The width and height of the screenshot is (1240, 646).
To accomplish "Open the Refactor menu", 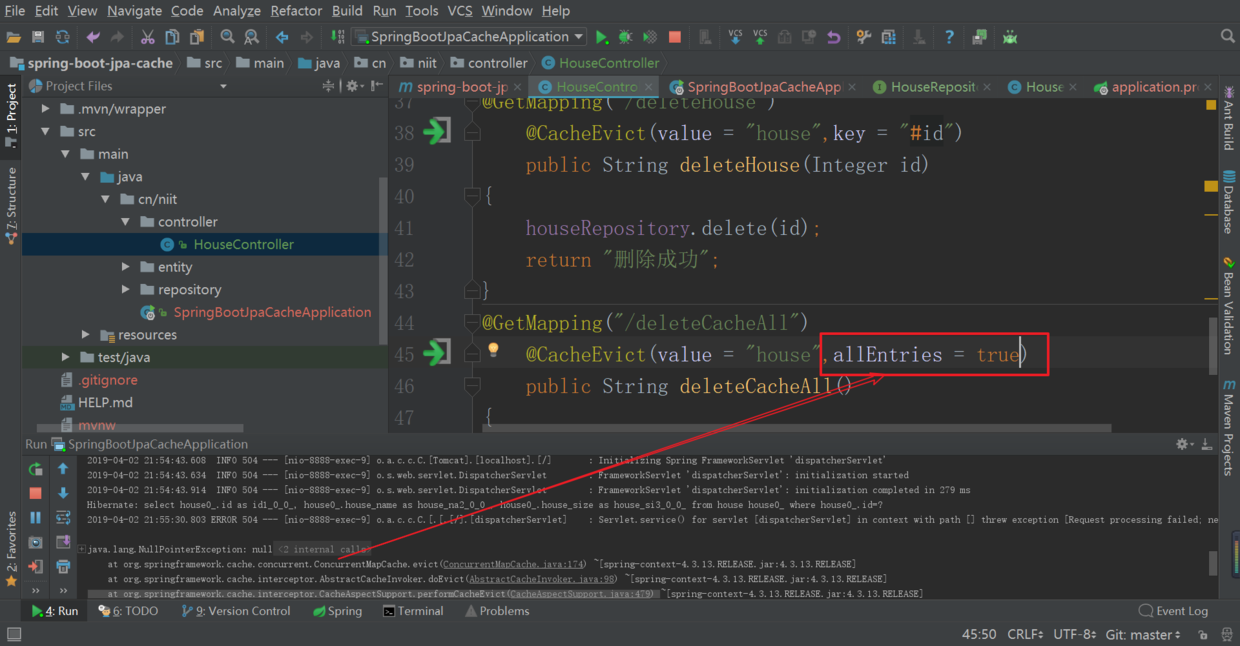I will point(296,11).
